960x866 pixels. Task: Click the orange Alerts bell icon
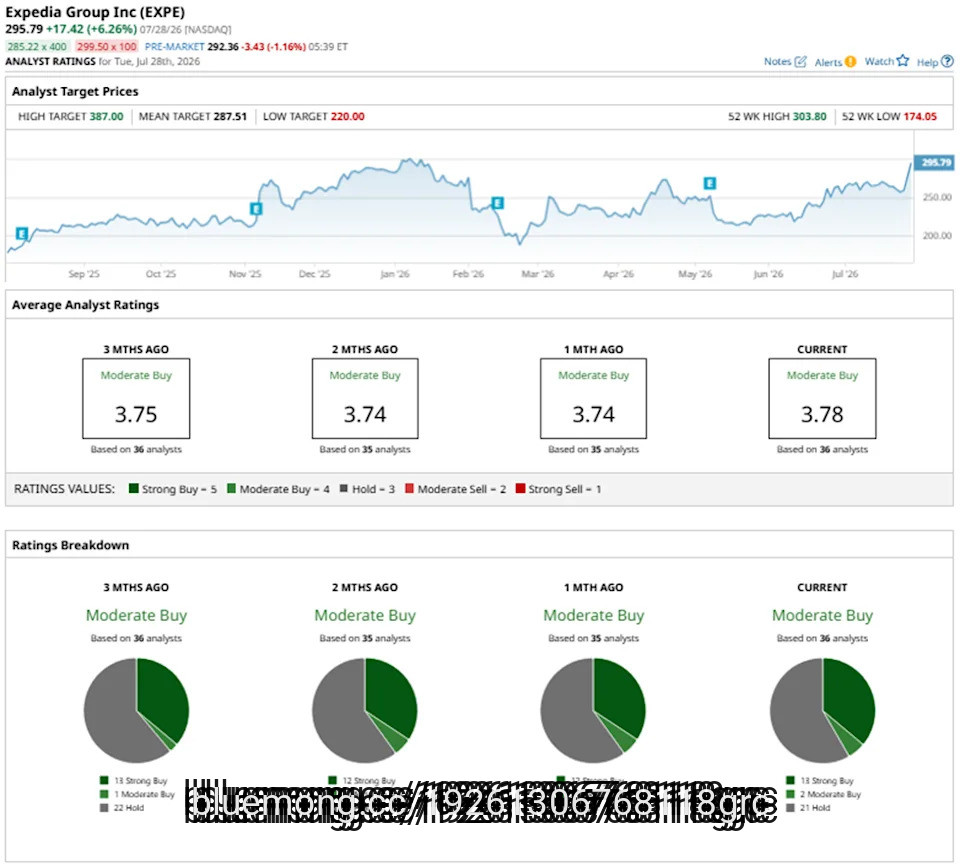[850, 61]
